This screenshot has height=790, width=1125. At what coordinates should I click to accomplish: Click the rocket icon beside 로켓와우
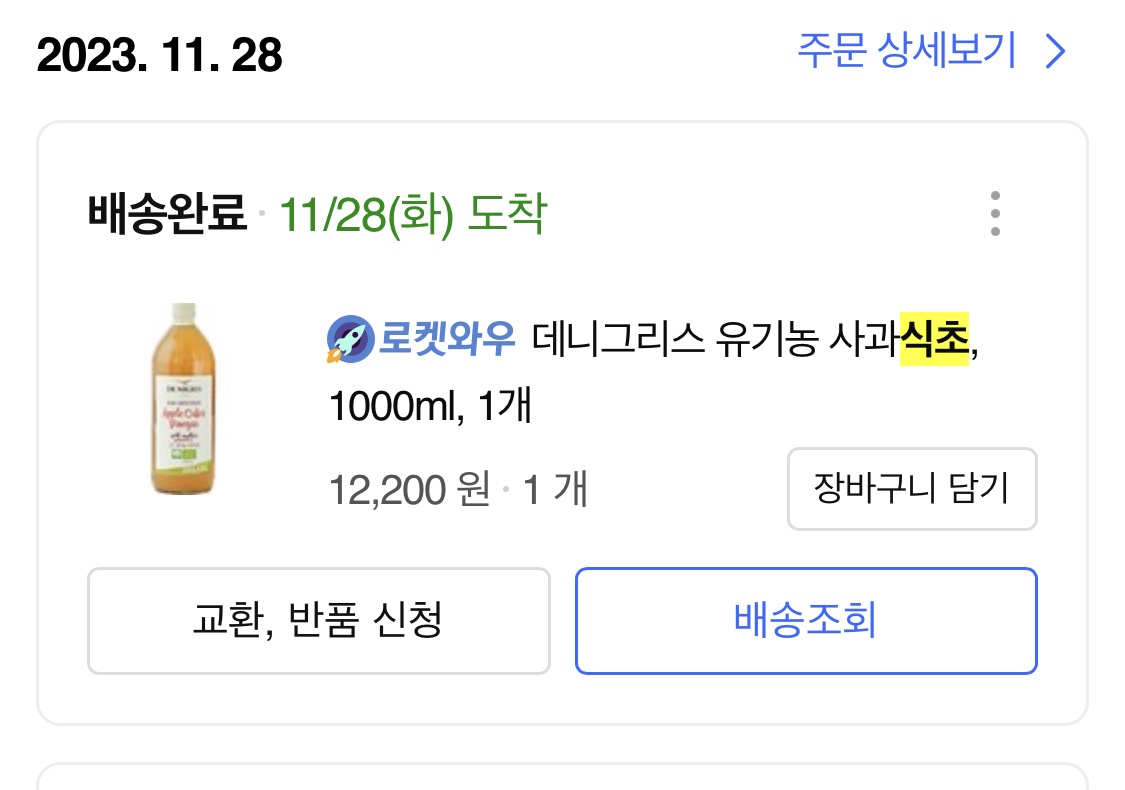tap(350, 339)
